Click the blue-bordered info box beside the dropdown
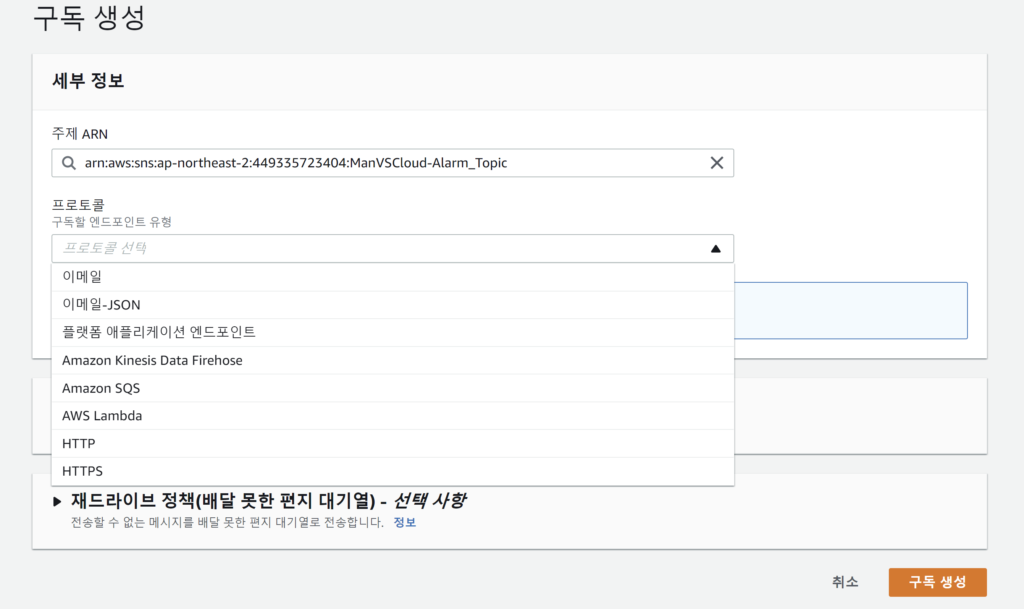Image resolution: width=1024 pixels, height=609 pixels. pos(851,310)
